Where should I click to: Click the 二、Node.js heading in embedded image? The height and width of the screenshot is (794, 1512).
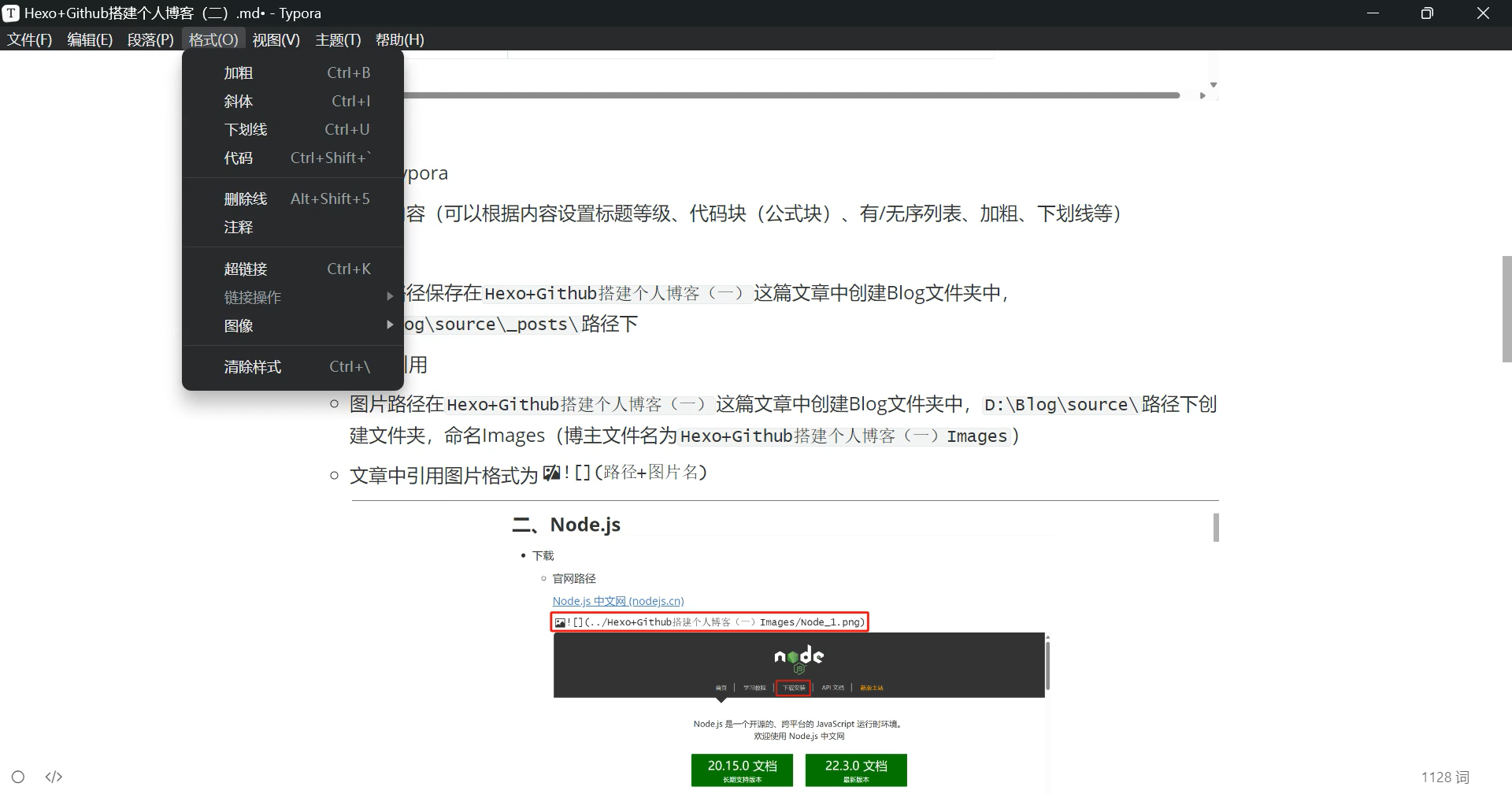coord(566,525)
